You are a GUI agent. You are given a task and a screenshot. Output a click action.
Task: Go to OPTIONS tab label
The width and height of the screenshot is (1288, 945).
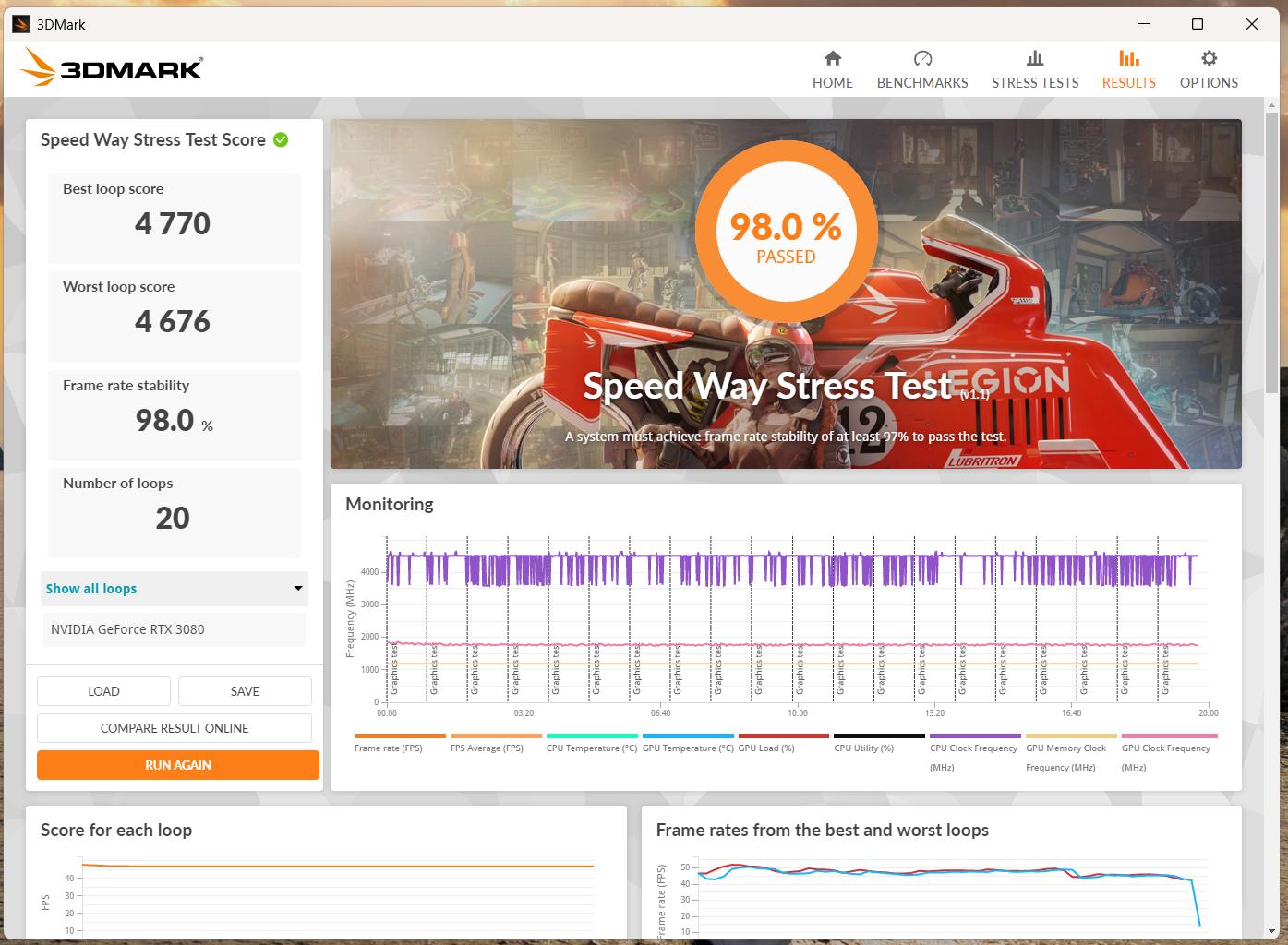click(x=1209, y=82)
